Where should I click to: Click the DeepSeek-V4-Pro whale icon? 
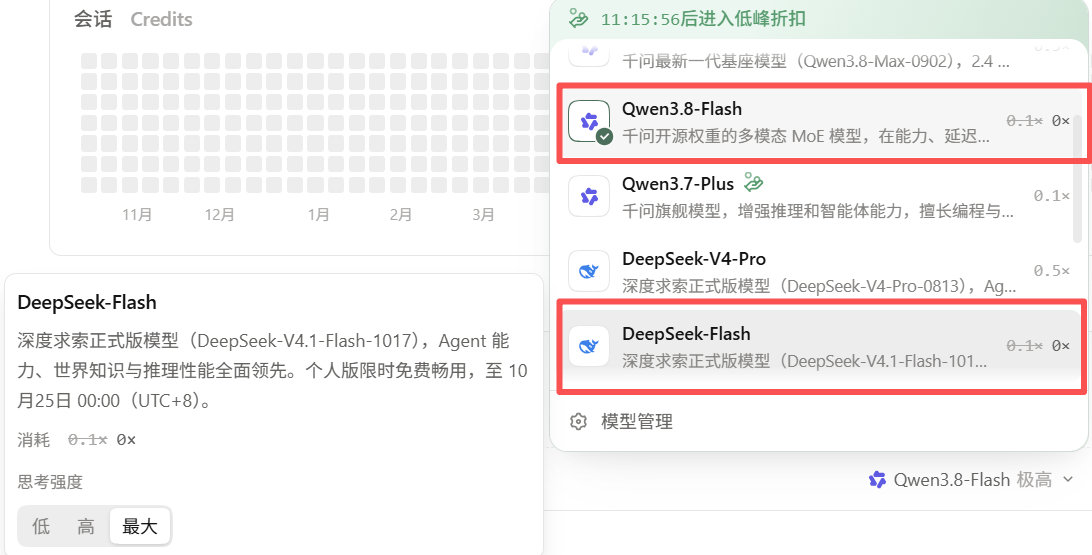(589, 271)
